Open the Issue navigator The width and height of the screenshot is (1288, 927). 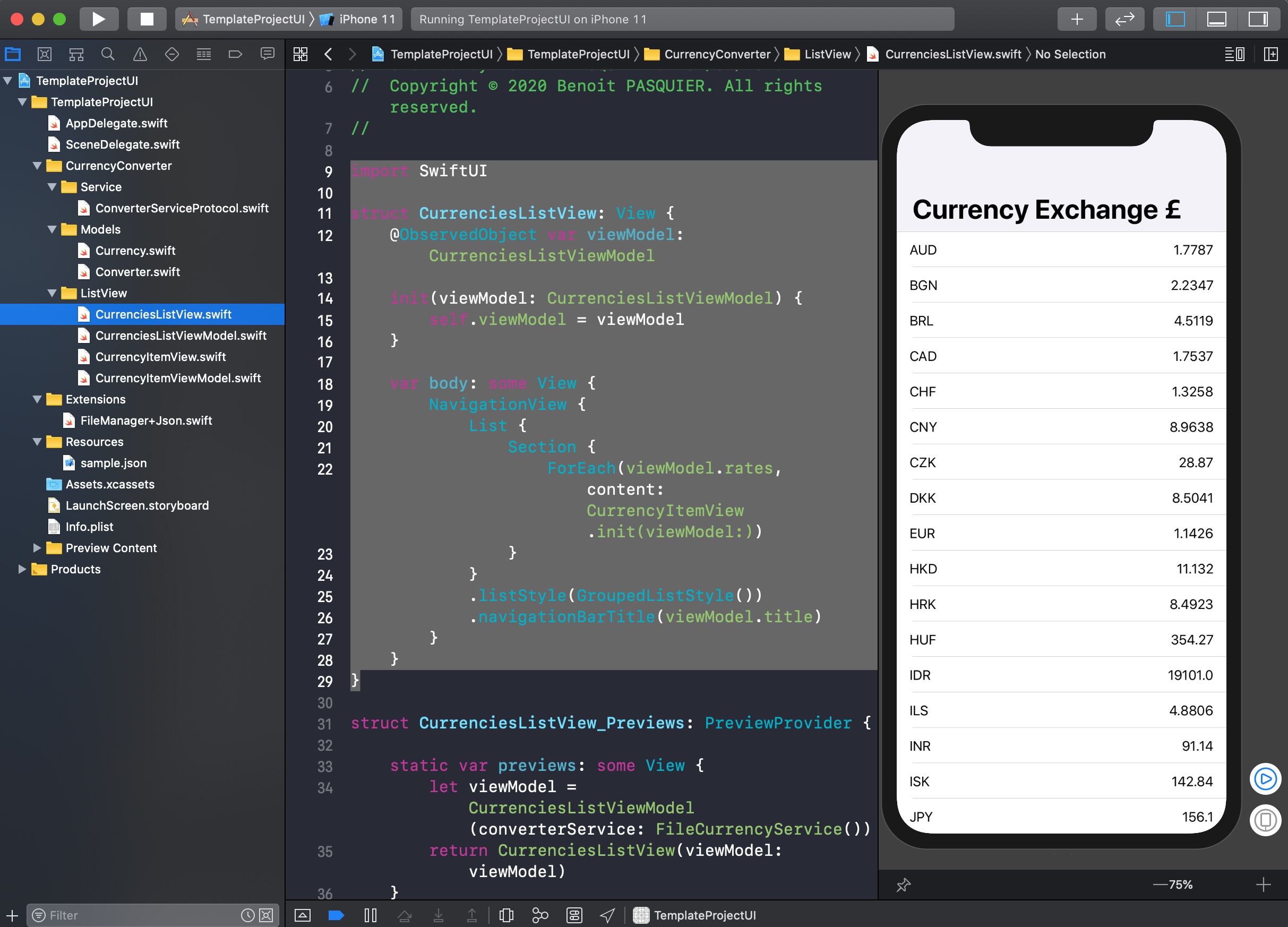[139, 54]
